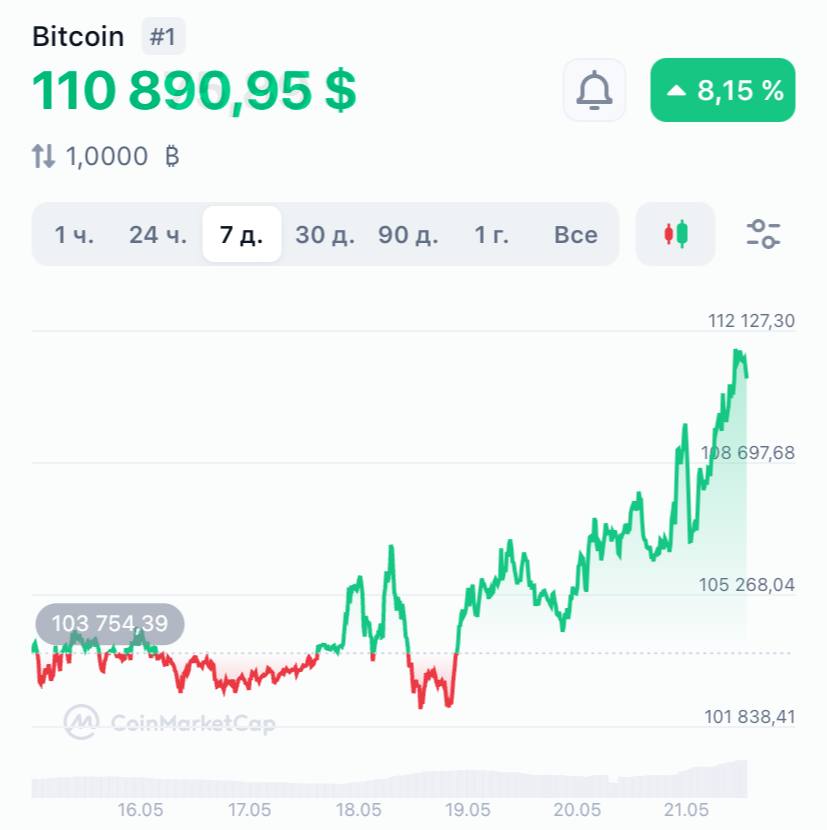
Task: Click the 110 890,95 $ price
Action: click(x=194, y=91)
